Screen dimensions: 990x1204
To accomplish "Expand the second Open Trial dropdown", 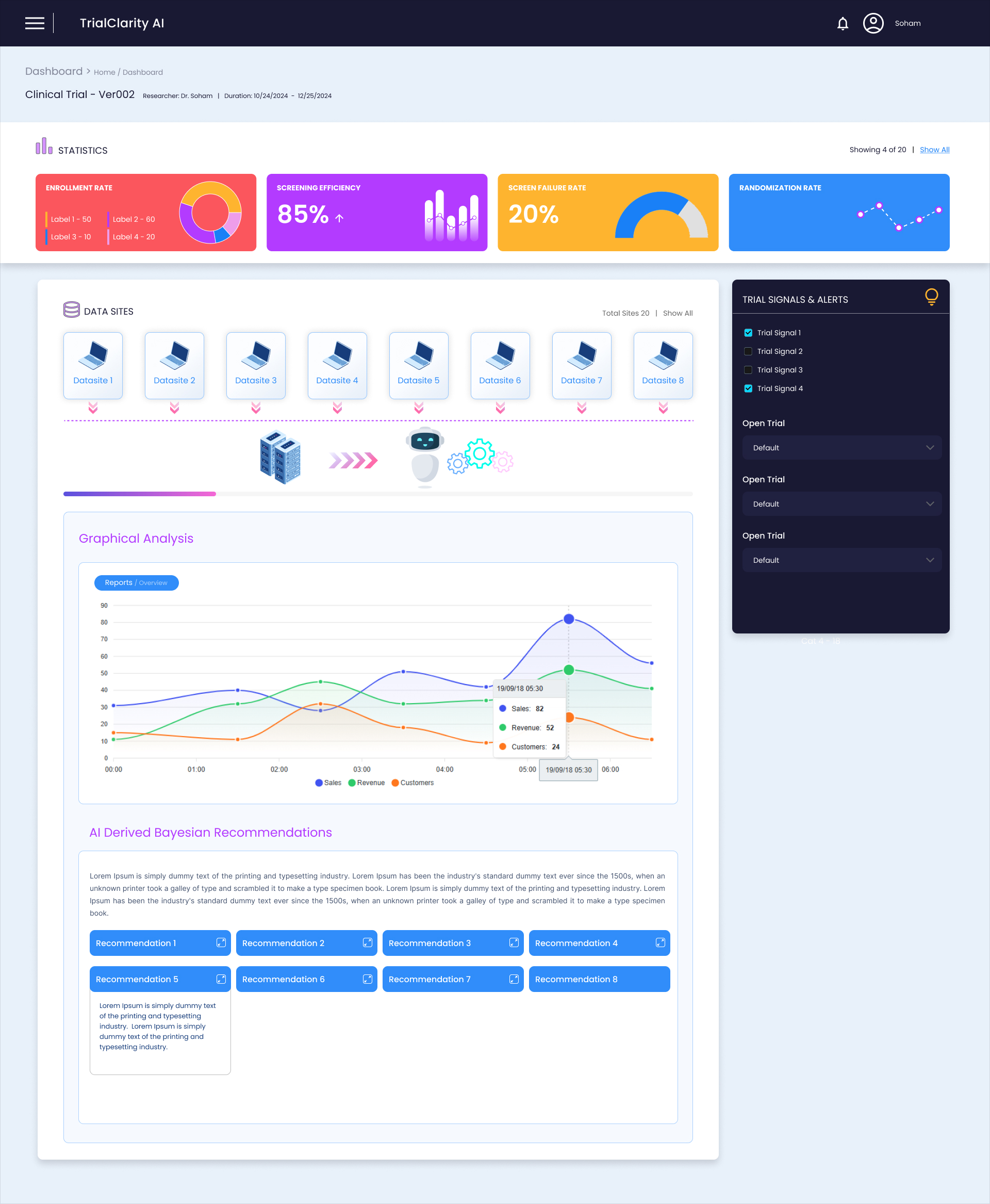I will (x=841, y=504).
